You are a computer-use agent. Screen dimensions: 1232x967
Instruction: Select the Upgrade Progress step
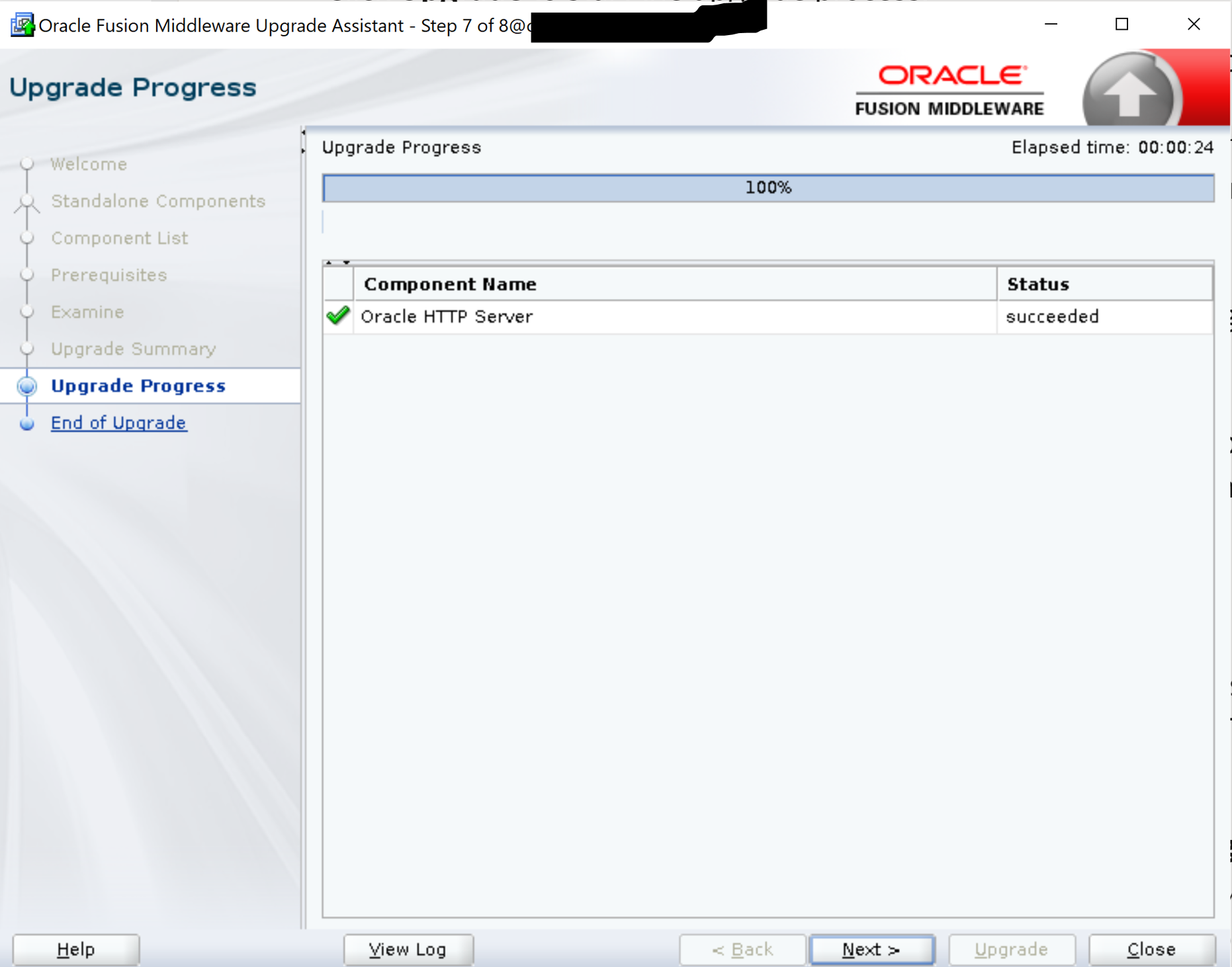(x=138, y=386)
